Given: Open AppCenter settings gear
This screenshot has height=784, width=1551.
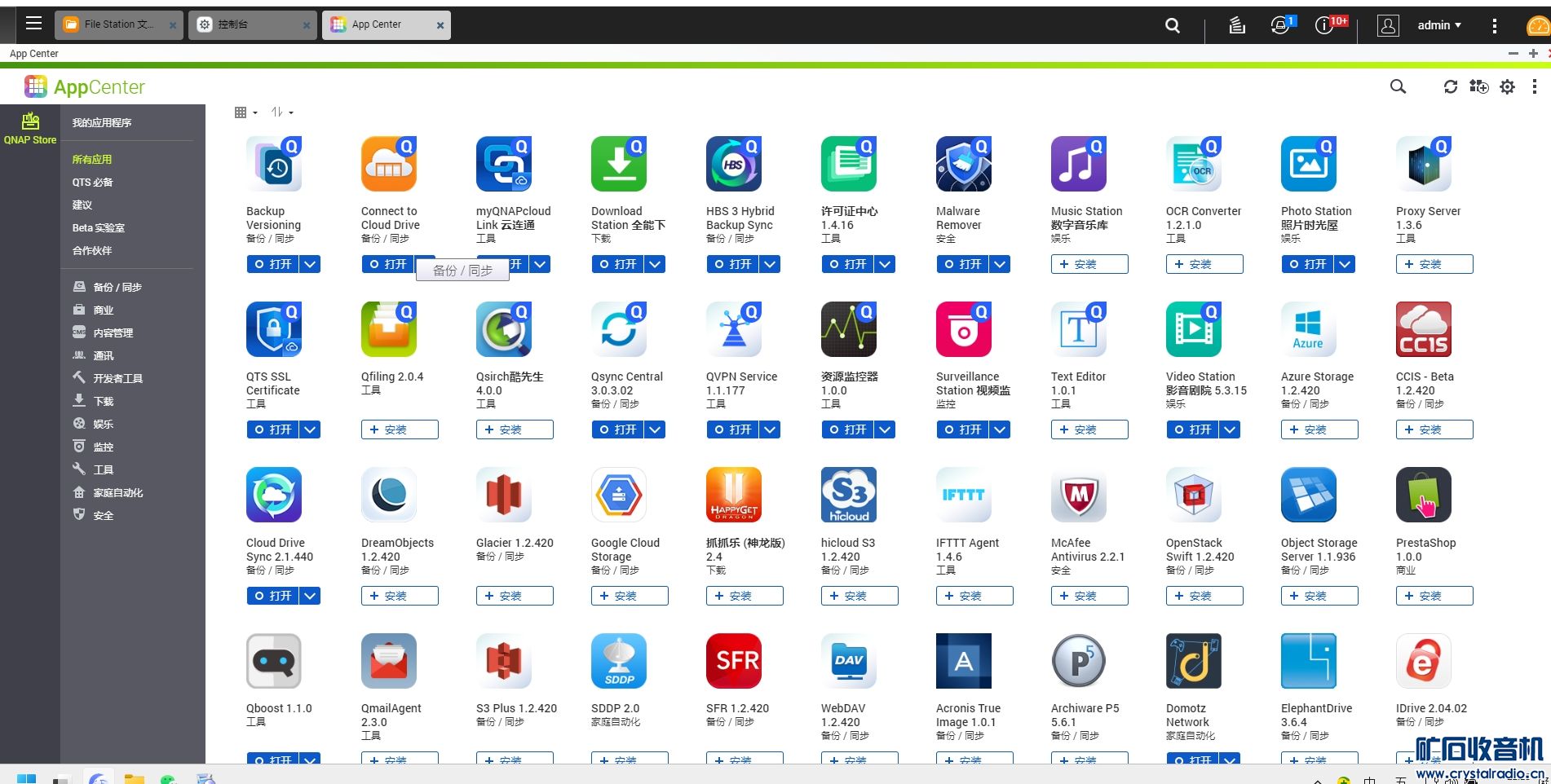Looking at the screenshot, I should click(1507, 86).
